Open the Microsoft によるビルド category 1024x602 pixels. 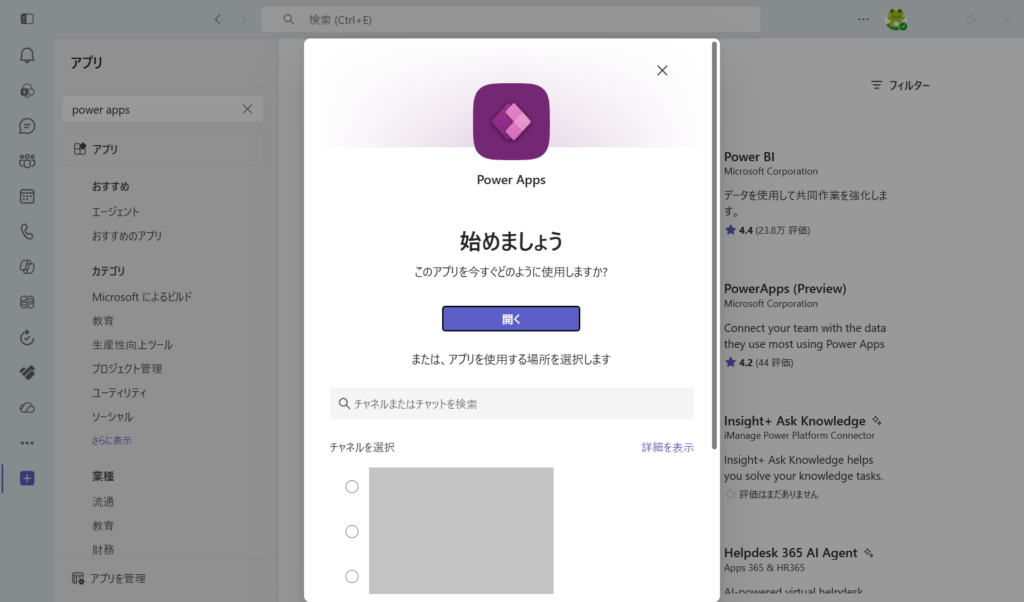point(142,297)
